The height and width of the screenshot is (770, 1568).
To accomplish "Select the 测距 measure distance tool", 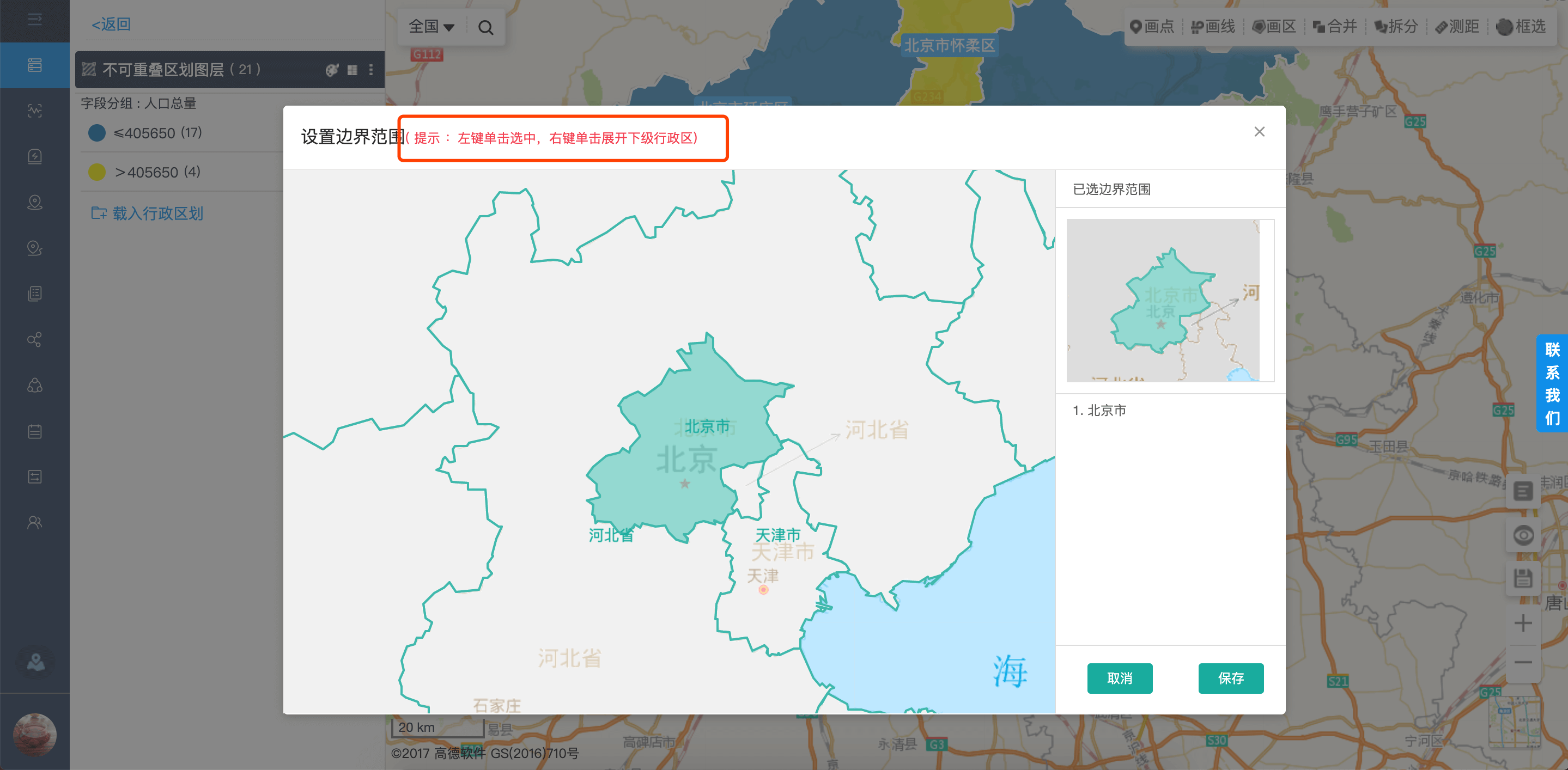I will 1457,26.
